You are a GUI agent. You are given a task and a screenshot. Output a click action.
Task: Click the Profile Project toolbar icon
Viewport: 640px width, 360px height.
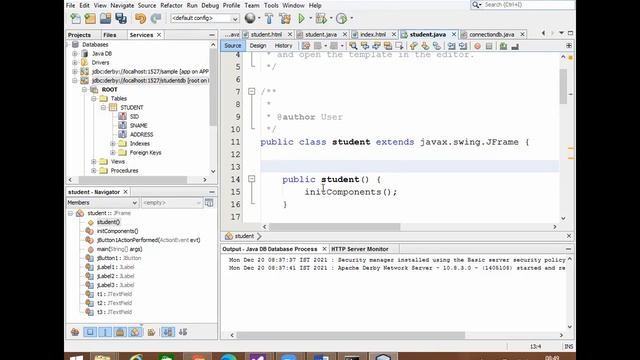[x=342, y=18]
